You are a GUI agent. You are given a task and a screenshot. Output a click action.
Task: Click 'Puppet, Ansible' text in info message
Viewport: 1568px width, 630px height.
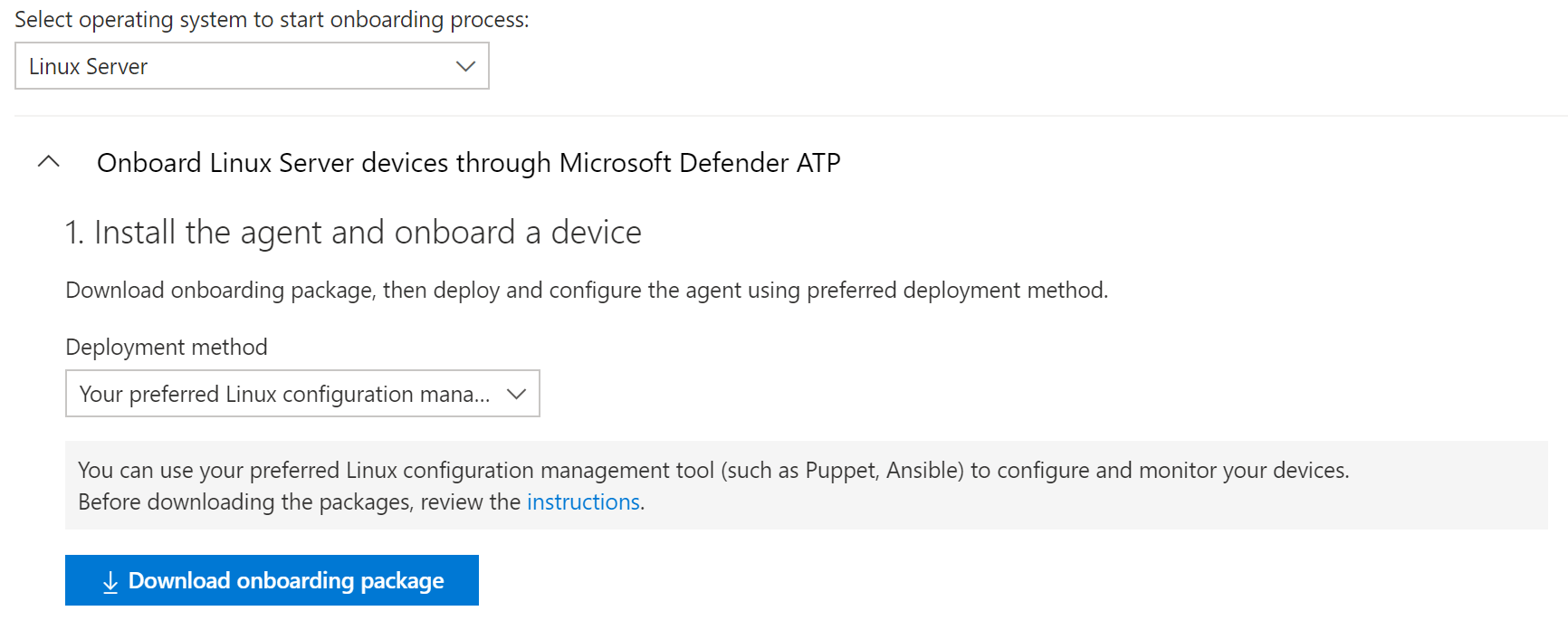(x=881, y=471)
